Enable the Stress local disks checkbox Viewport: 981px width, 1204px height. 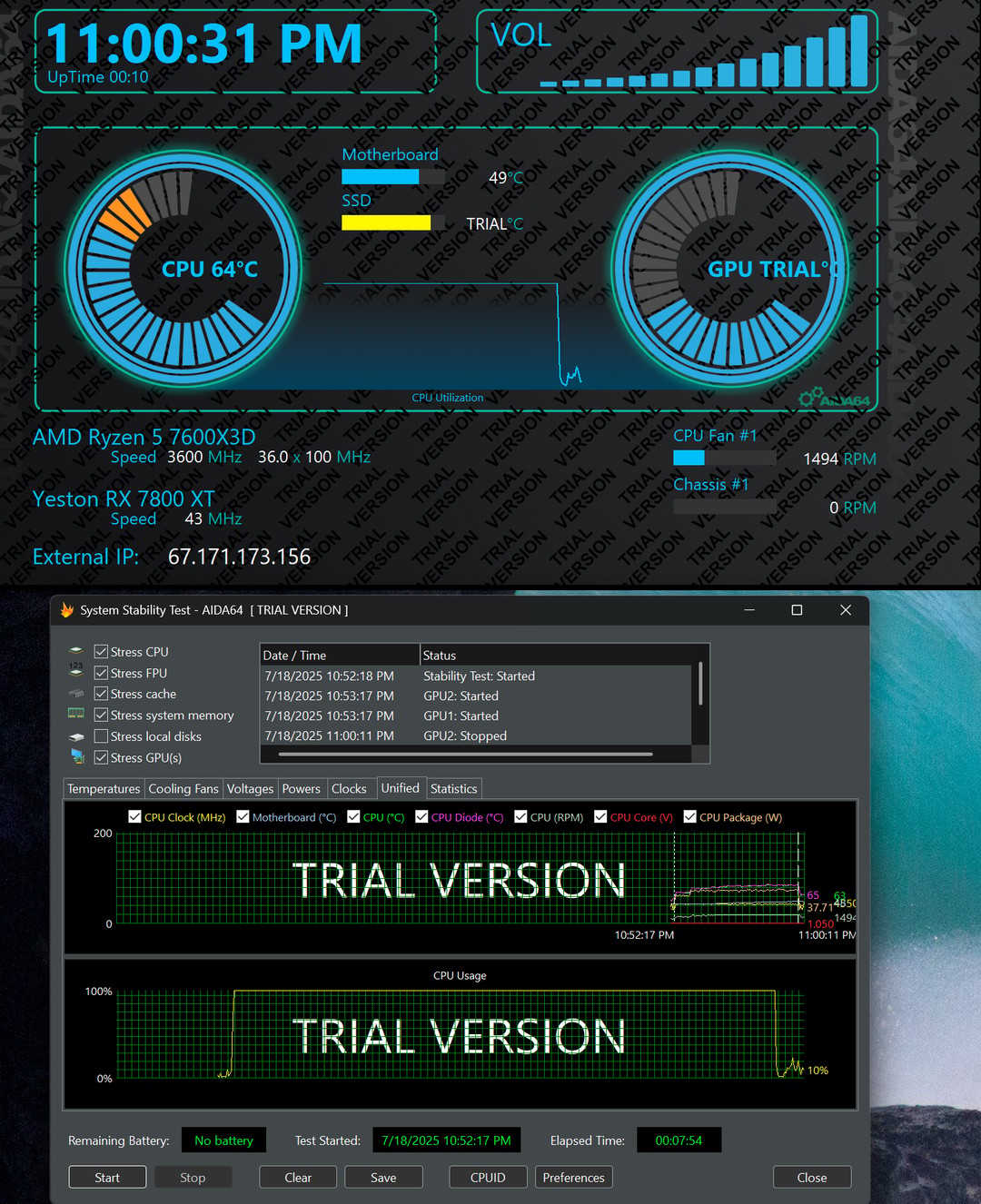pyautogui.click(x=101, y=736)
